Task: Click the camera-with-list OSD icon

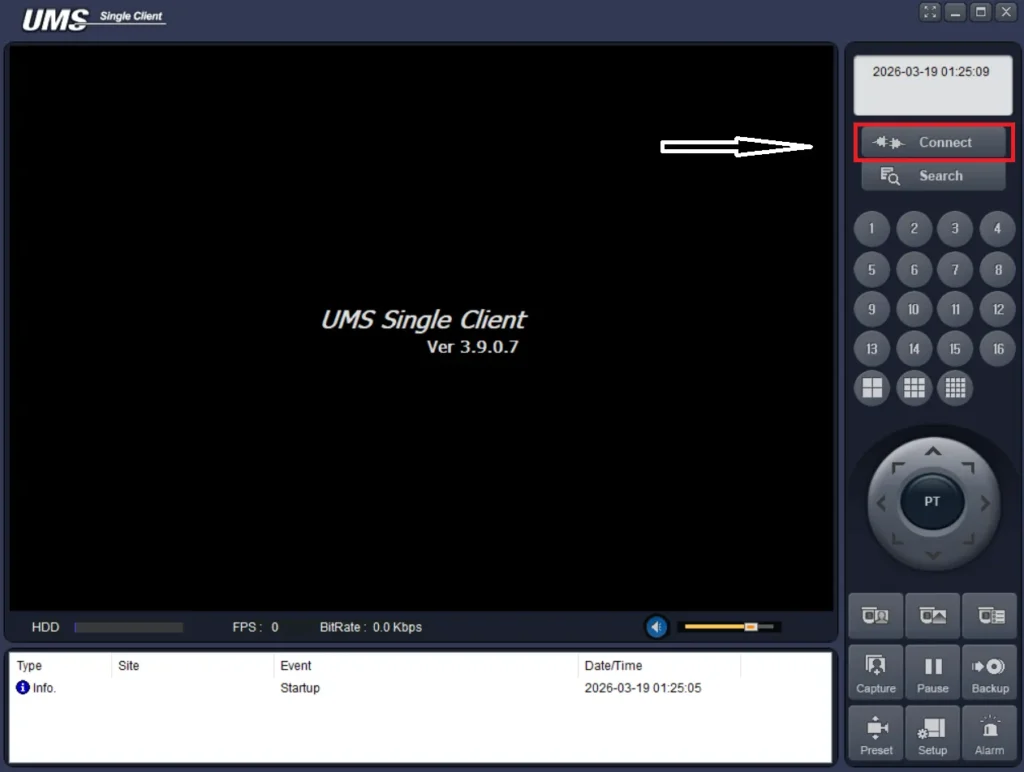Action: (x=989, y=615)
